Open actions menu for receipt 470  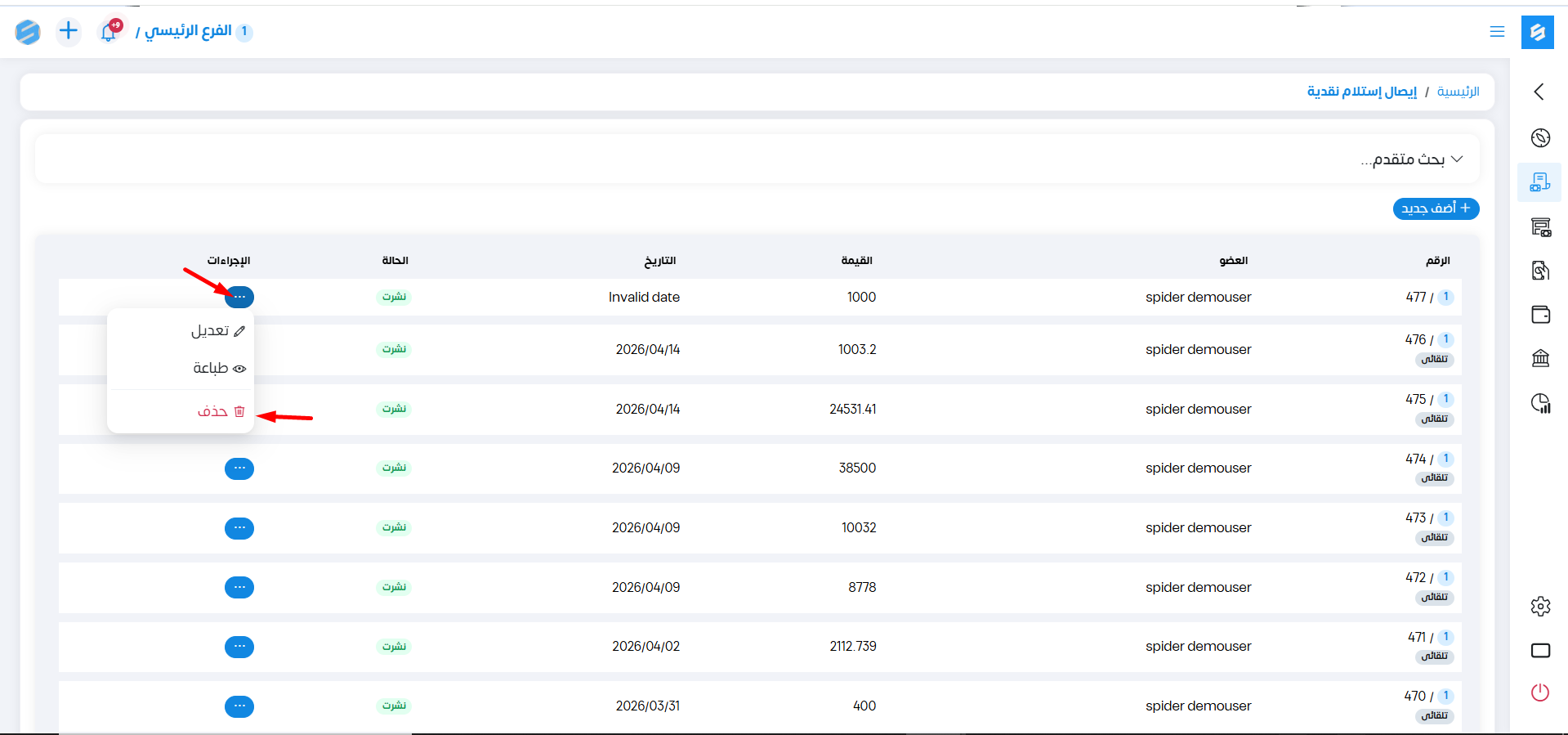(239, 706)
